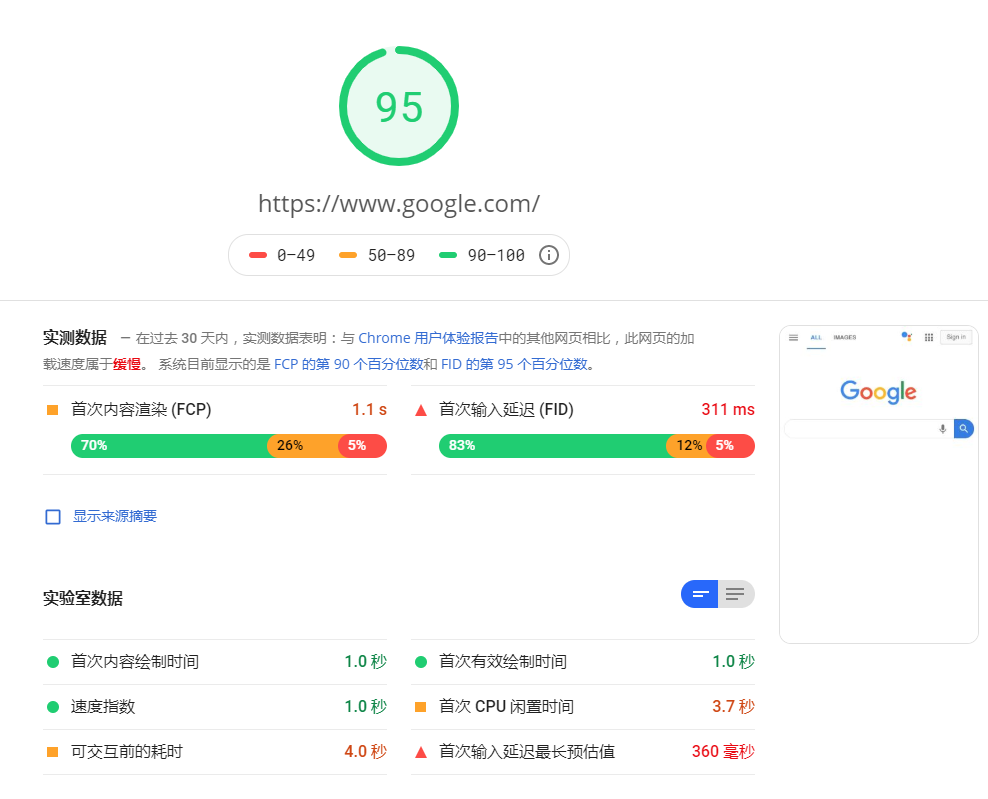This screenshot has height=799, width=988.
Task: Click the green 90-100 legend marker
Action: 448,255
